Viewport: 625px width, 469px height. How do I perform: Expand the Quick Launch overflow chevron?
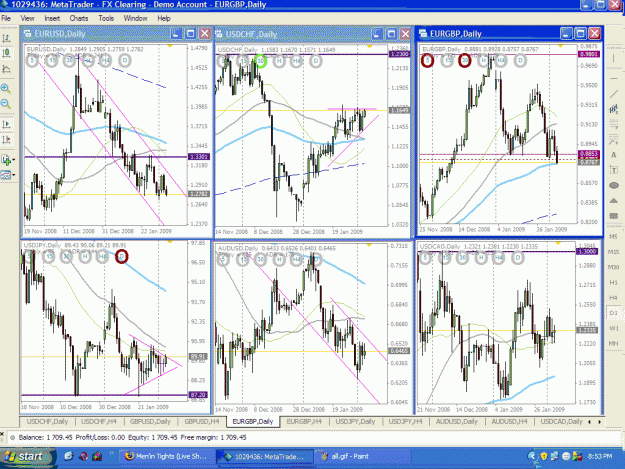(x=112, y=453)
